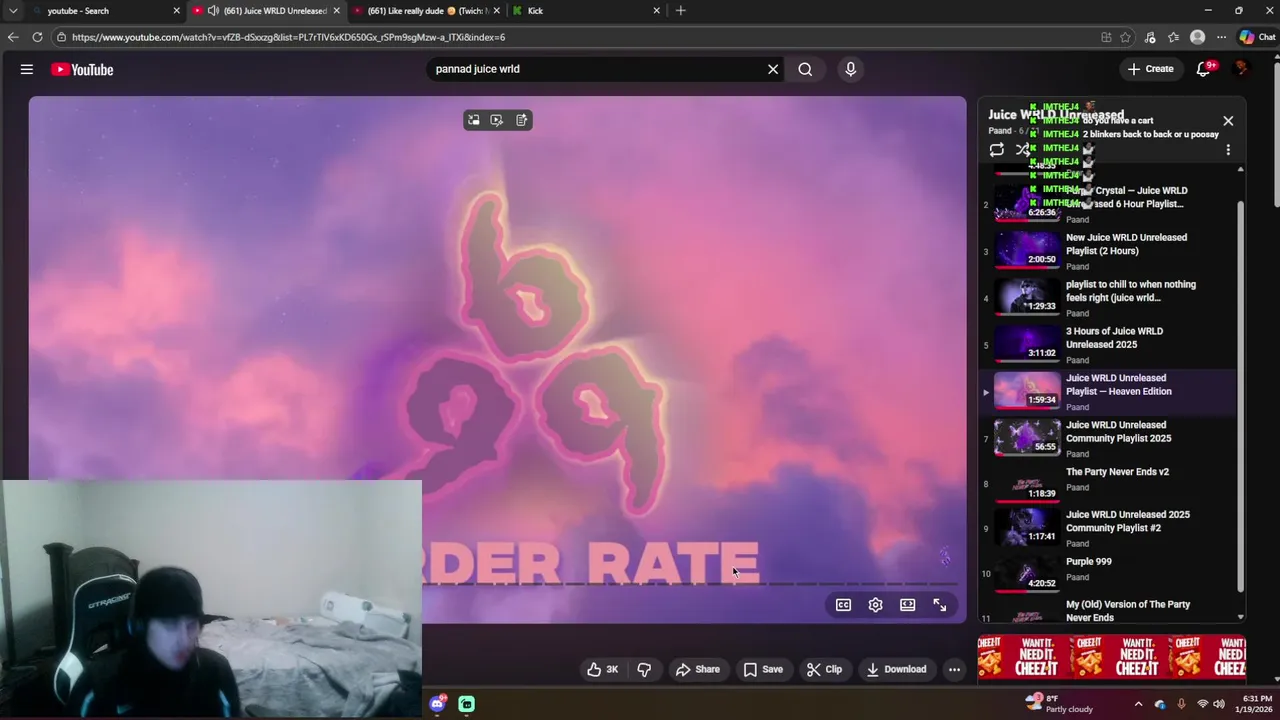
Task: Open a new browser tab
Action: coord(681,11)
